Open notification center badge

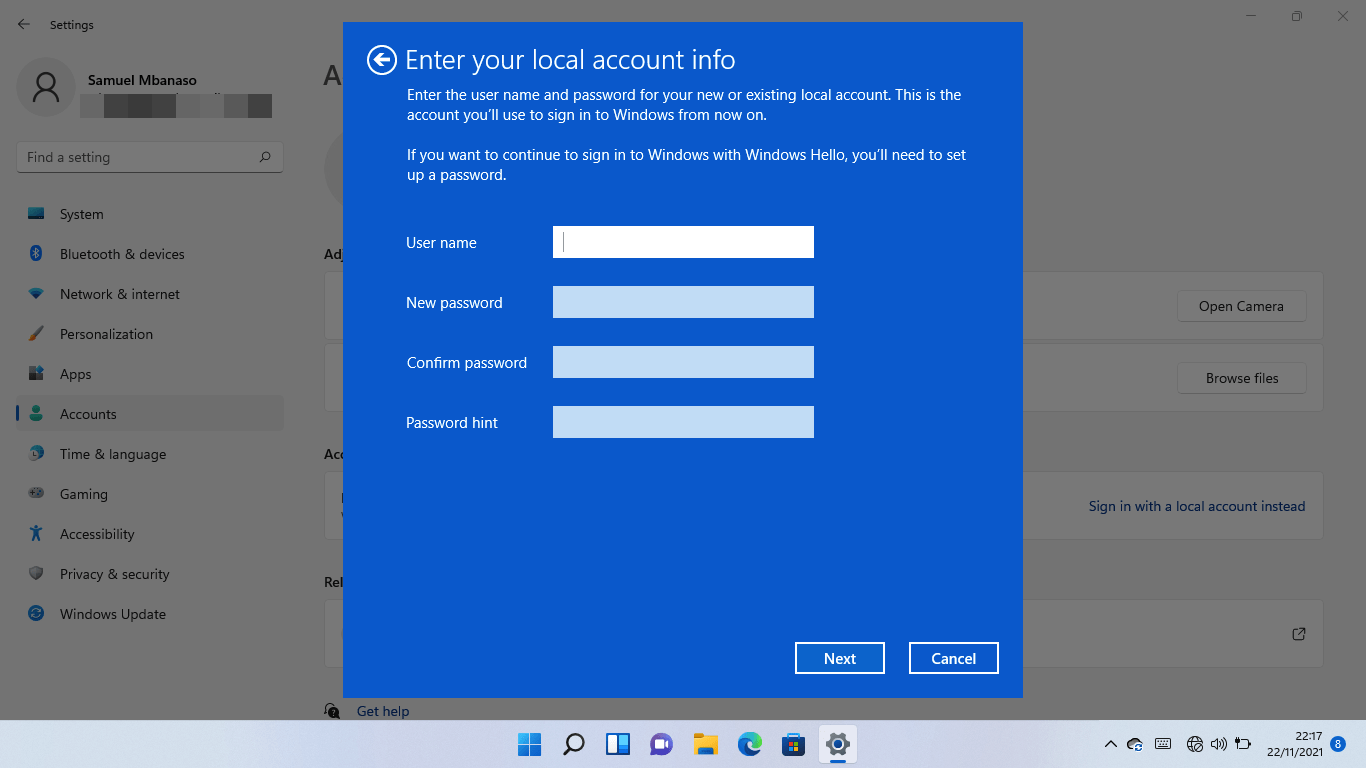tap(1338, 744)
